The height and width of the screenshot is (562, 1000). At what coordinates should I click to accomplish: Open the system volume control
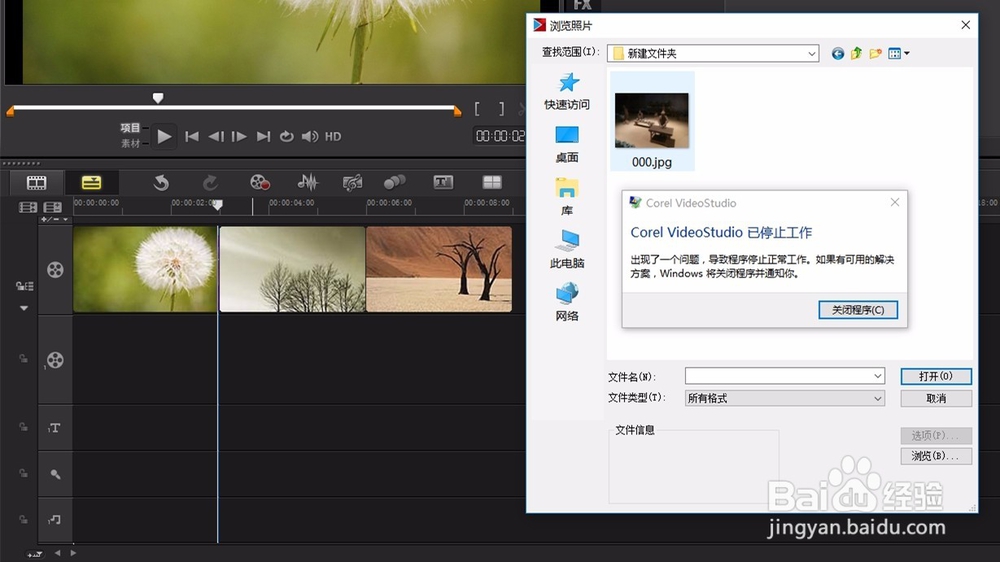click(310, 137)
